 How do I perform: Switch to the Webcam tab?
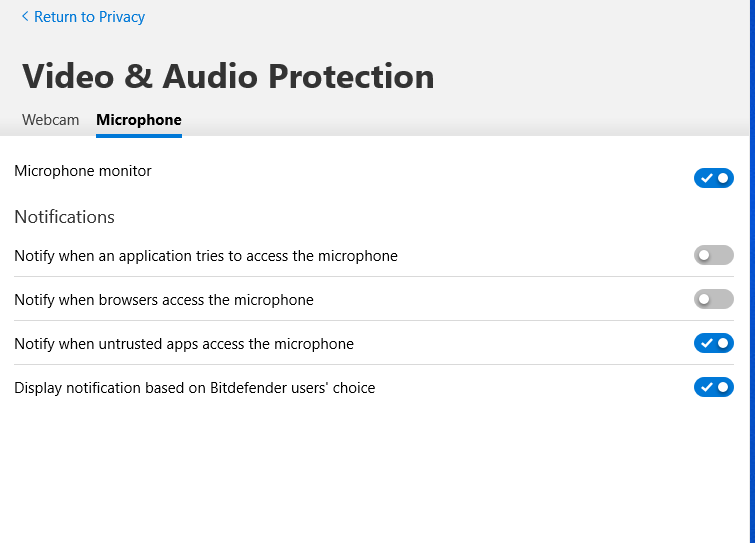(50, 120)
